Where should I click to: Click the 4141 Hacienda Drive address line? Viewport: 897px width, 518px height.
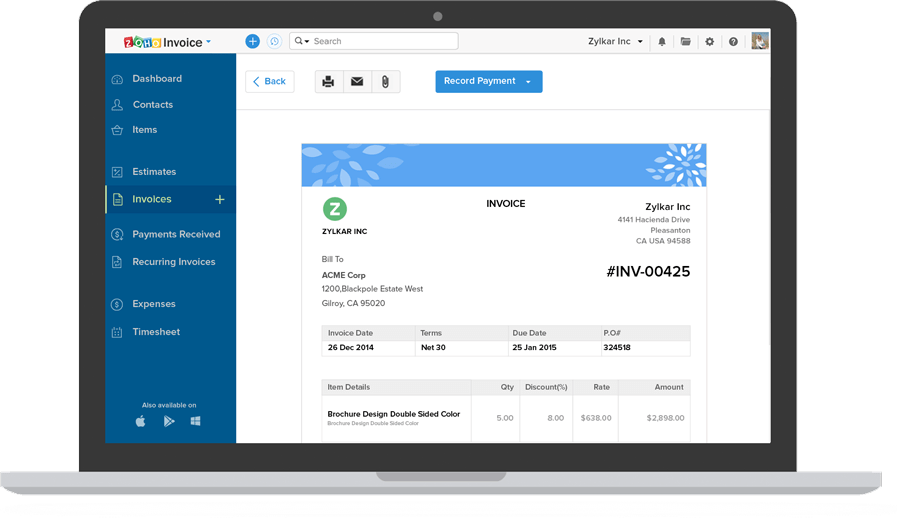click(654, 220)
